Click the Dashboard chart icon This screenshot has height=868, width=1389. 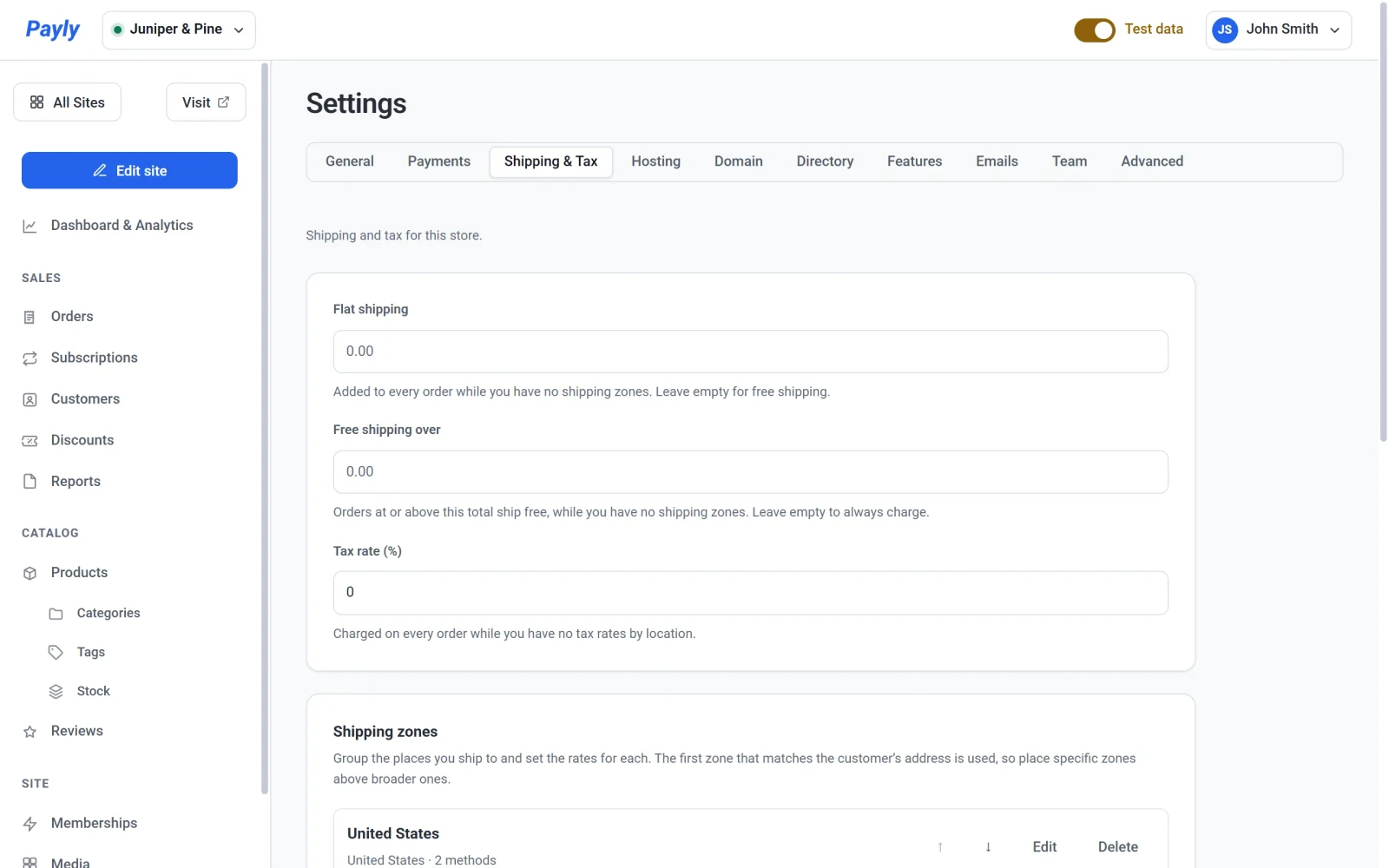coord(30,226)
